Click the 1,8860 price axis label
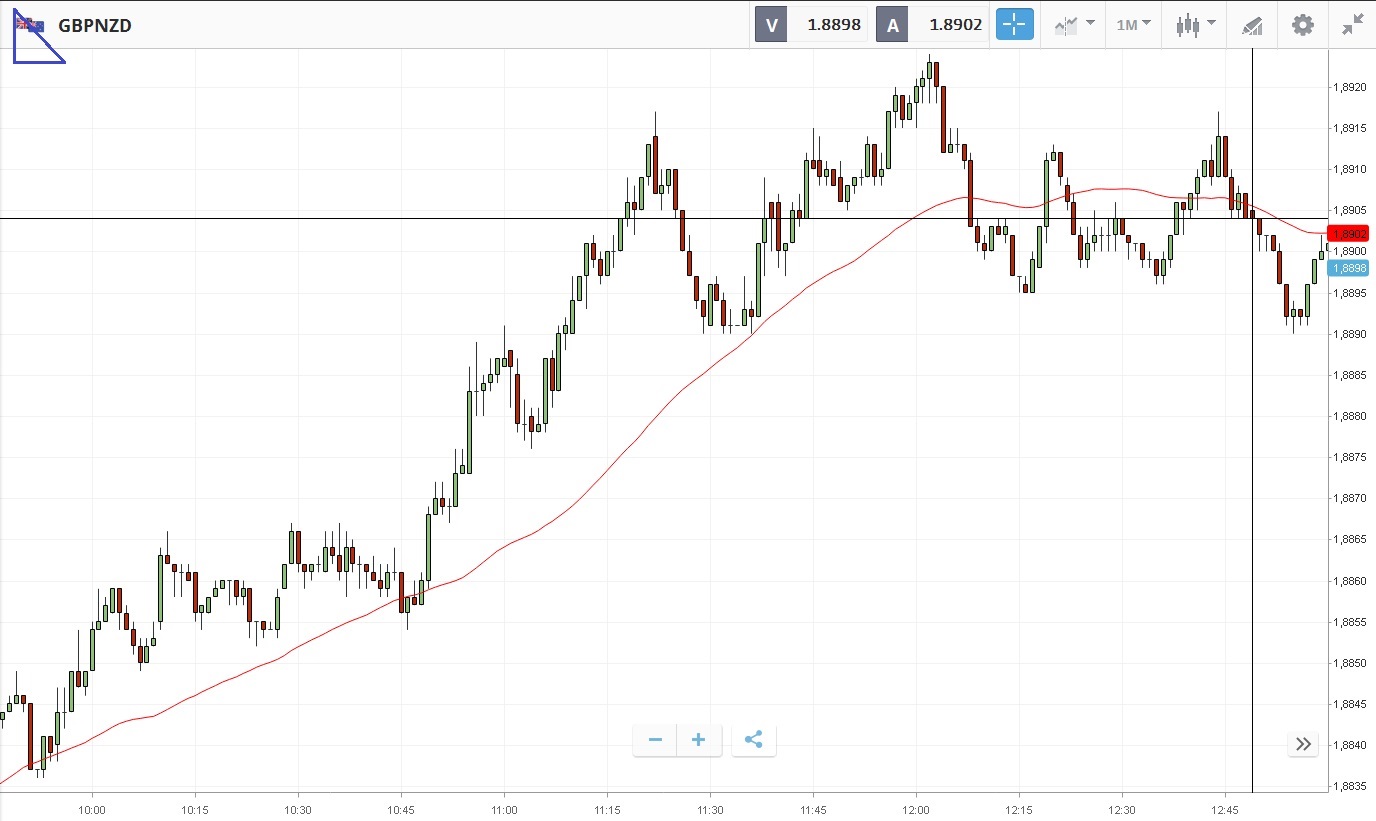The height and width of the screenshot is (821, 1376). [1349, 581]
